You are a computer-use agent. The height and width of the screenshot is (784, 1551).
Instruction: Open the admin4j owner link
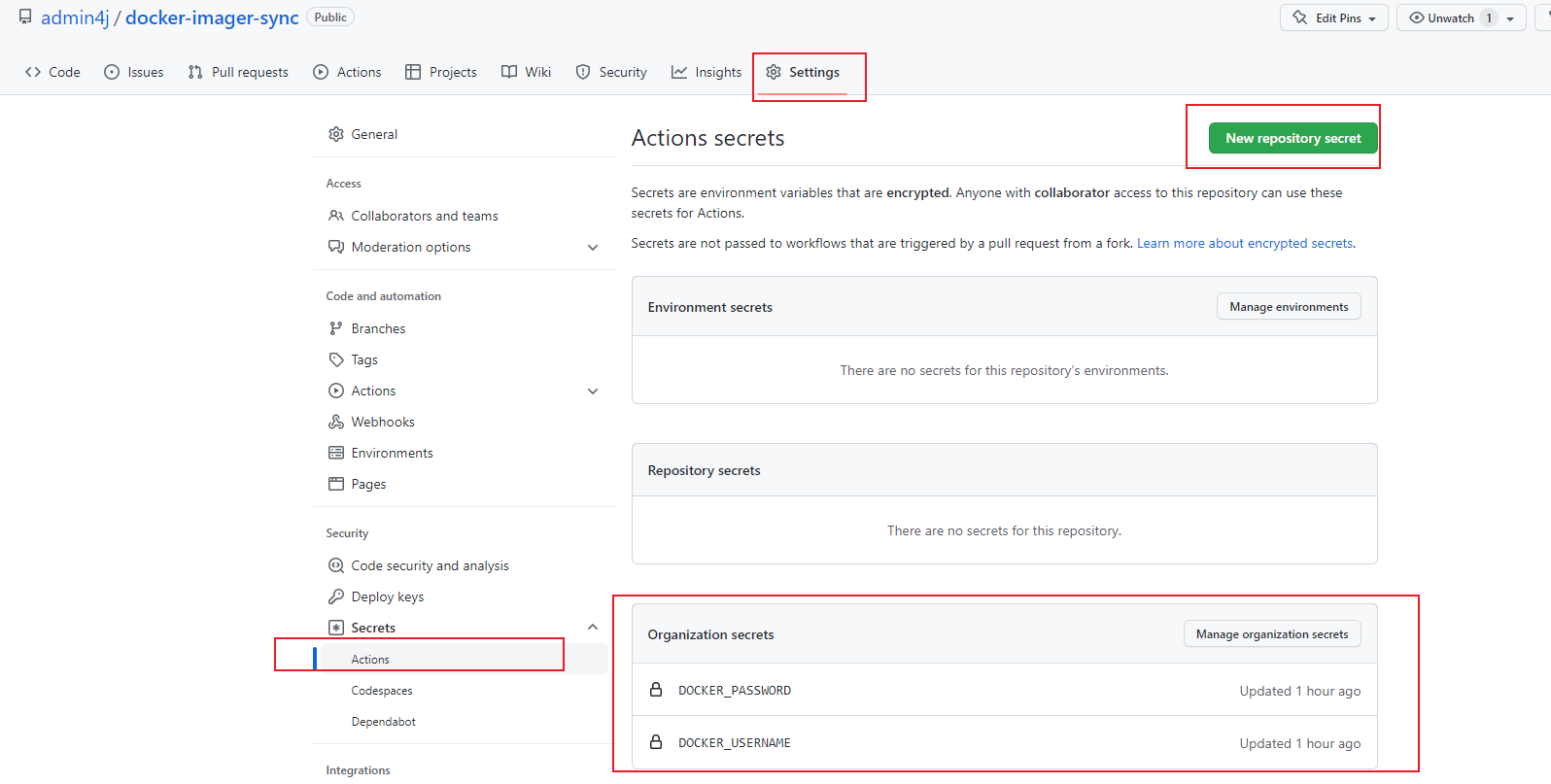(x=75, y=17)
